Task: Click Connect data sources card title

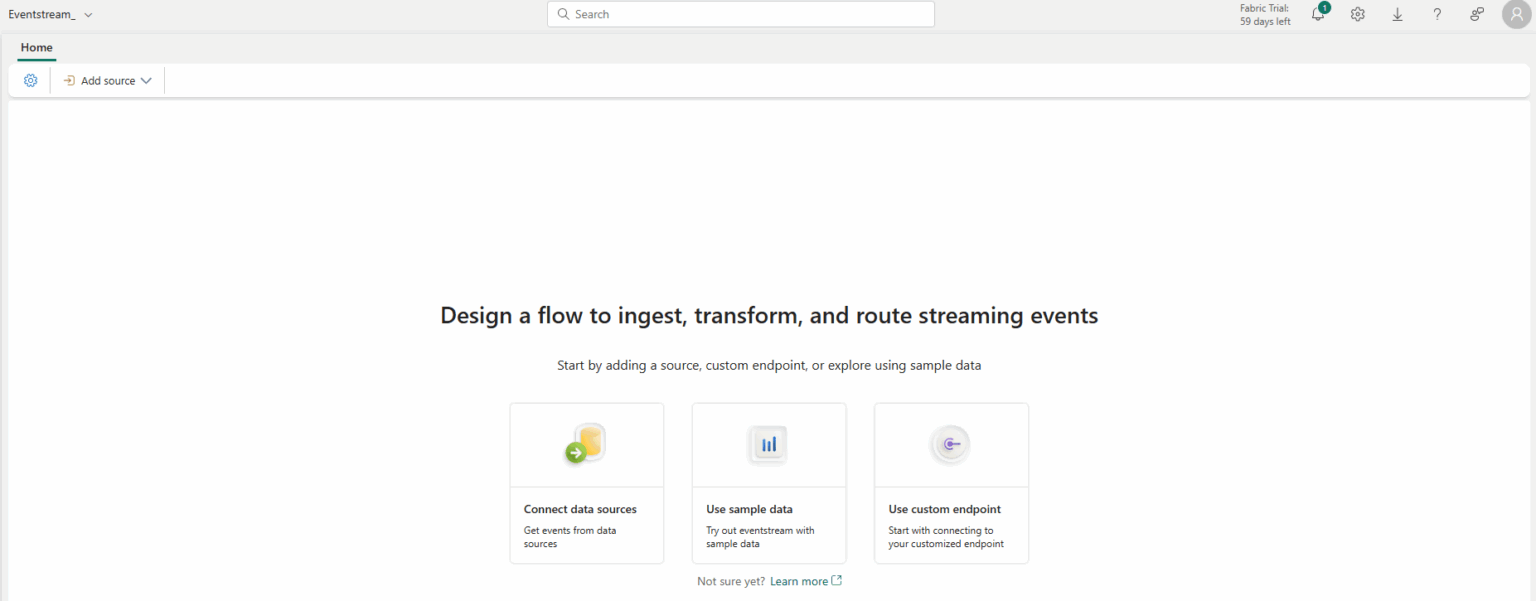Action: point(580,509)
